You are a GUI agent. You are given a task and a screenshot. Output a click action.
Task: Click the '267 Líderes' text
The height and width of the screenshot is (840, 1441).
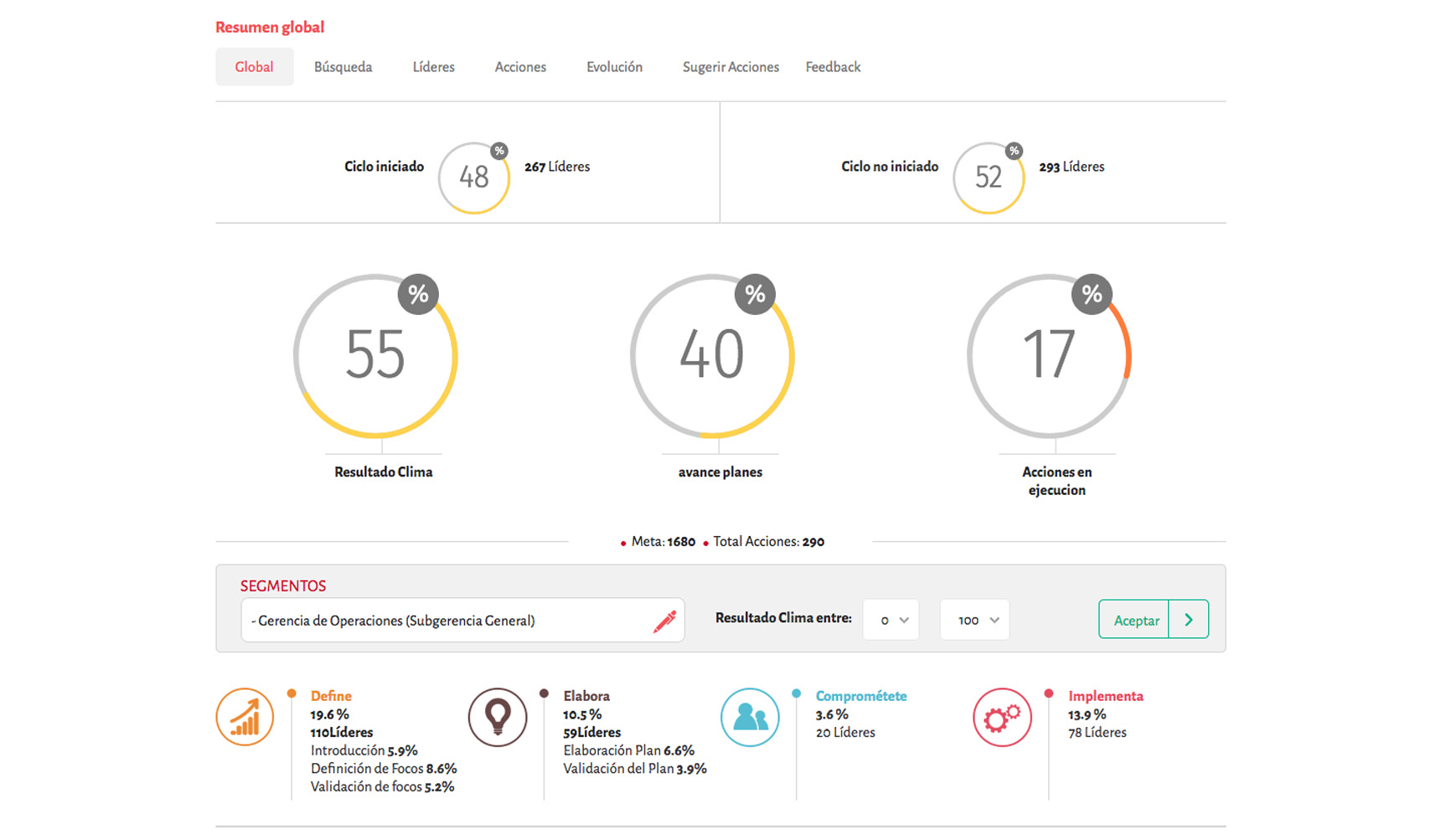557,167
